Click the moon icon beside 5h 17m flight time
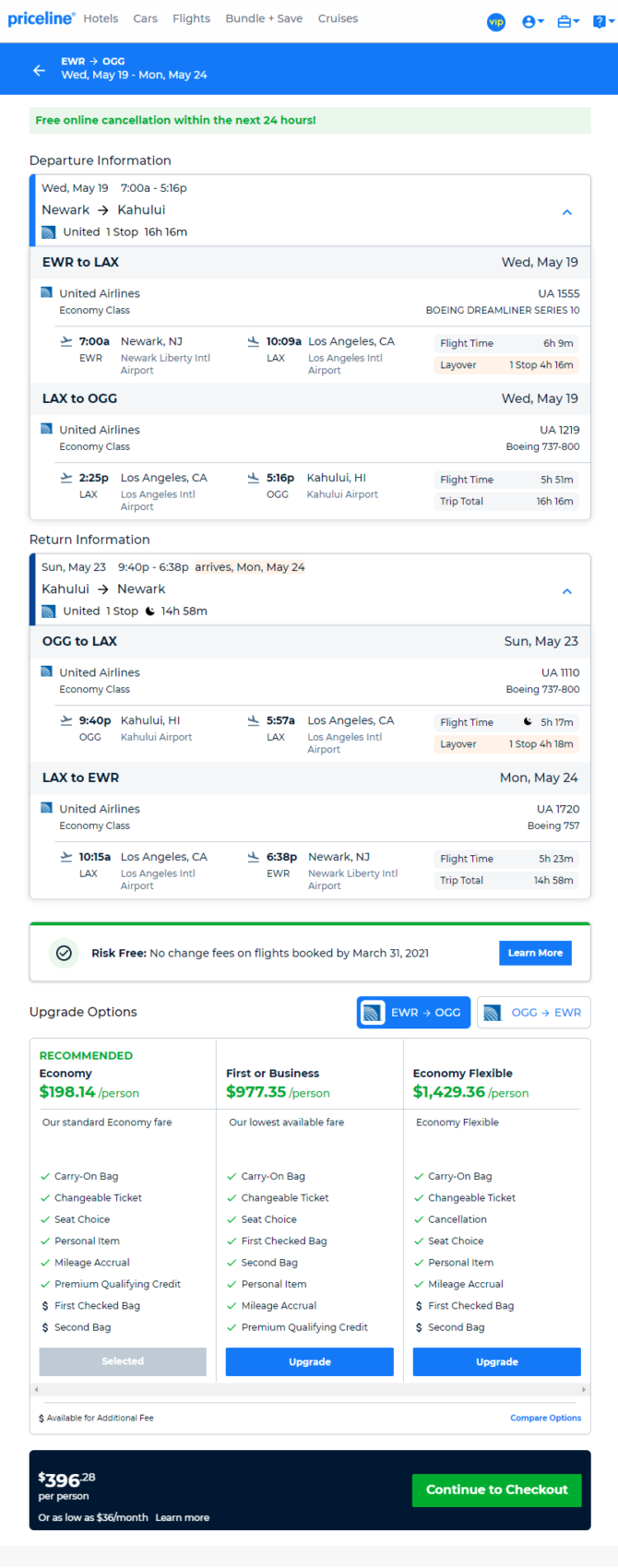Screen dimensions: 618x1568 click(528, 721)
